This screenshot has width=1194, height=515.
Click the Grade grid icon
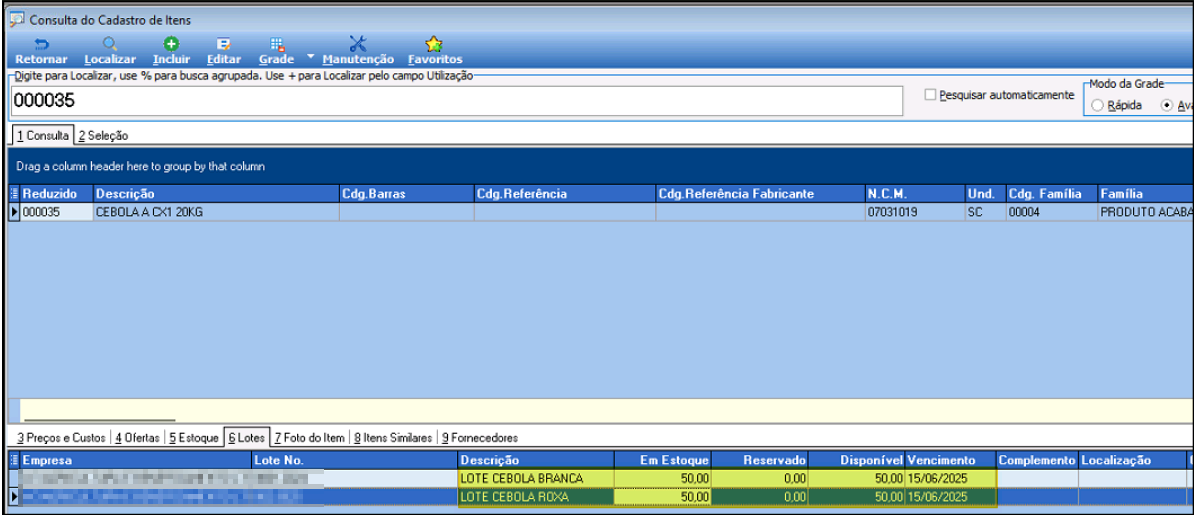click(276, 44)
